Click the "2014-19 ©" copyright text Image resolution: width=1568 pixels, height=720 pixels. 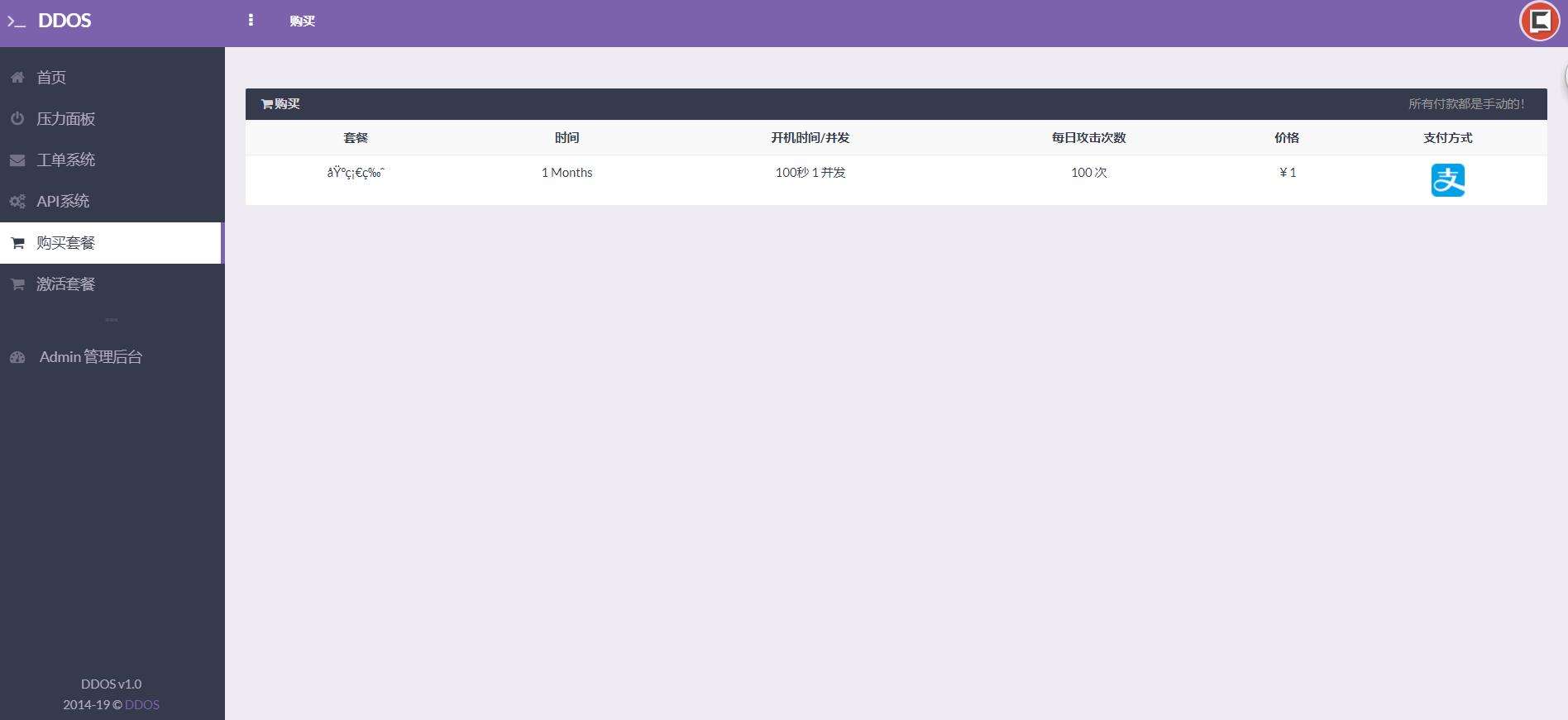[x=93, y=704]
